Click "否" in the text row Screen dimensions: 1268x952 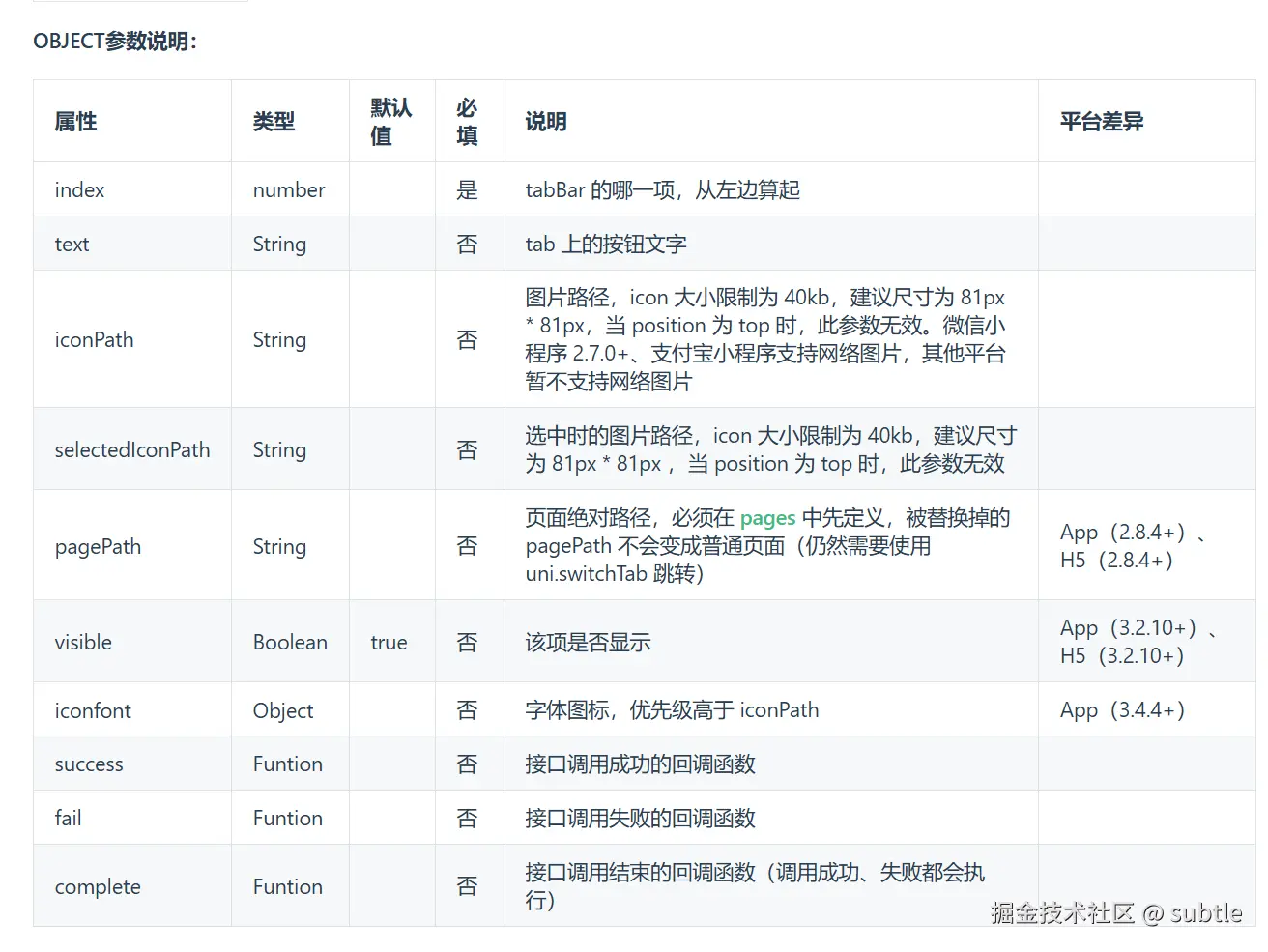click(468, 245)
